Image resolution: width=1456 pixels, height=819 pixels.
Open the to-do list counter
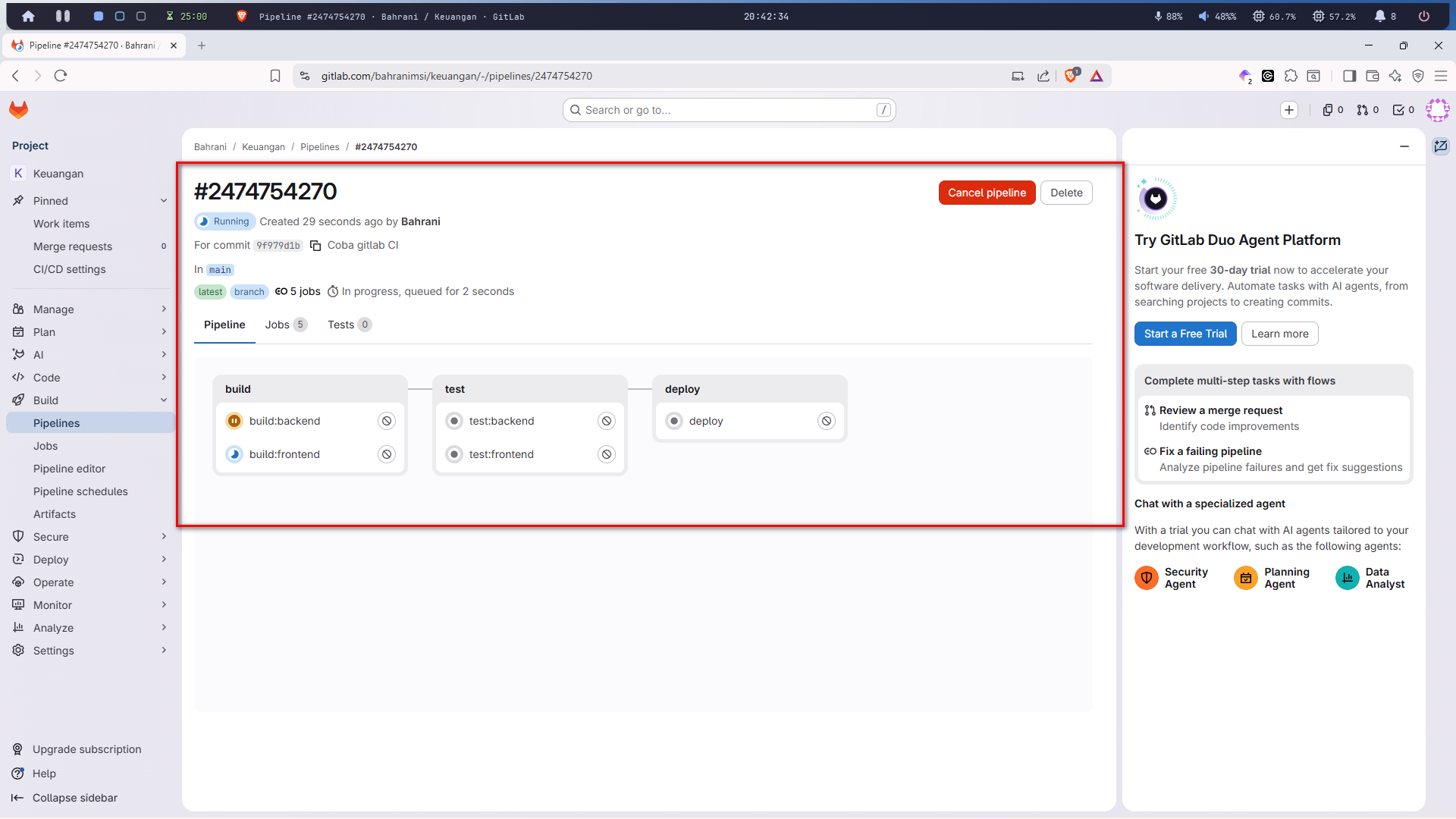click(x=1404, y=110)
